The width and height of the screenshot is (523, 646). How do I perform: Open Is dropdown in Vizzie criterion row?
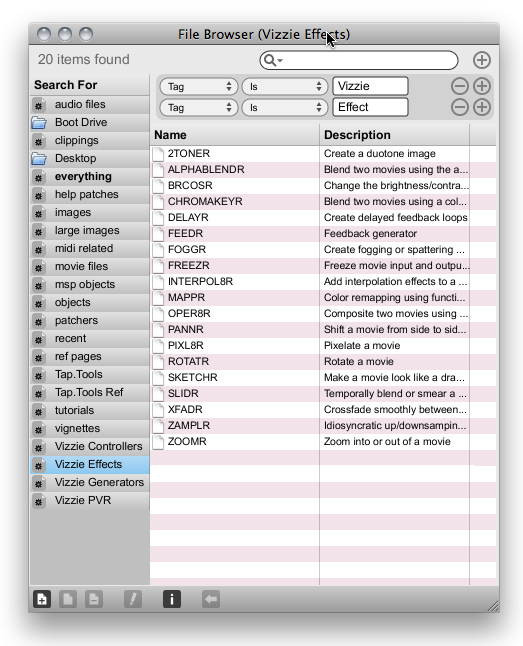[285, 87]
